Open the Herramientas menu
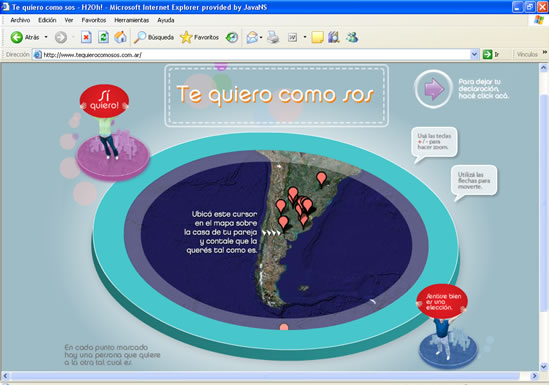 (x=132, y=20)
